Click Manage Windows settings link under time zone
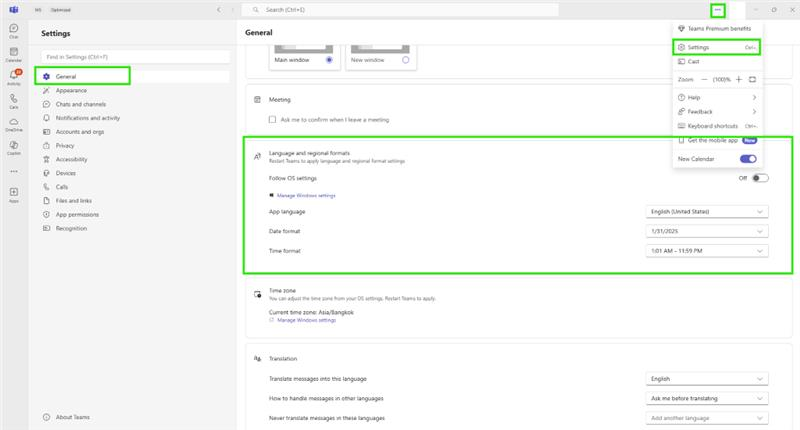The height and width of the screenshot is (430, 800). 306,320
